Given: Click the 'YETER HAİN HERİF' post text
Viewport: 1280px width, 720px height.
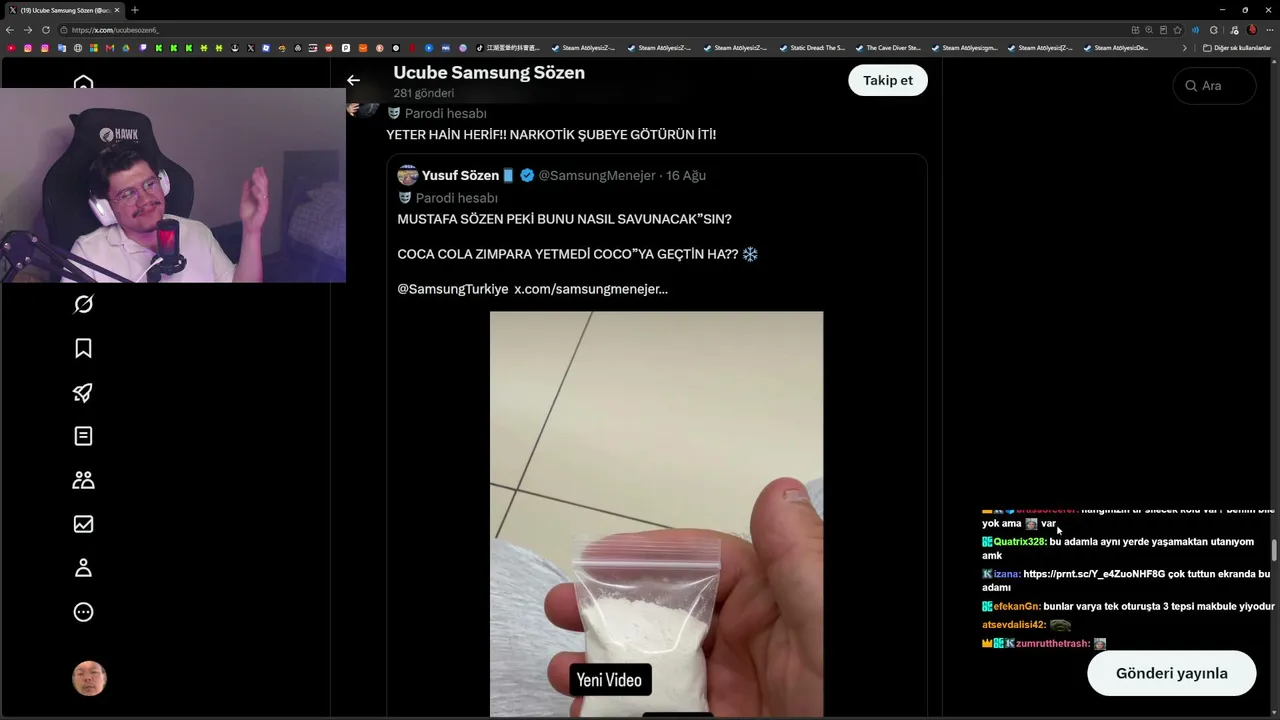Looking at the screenshot, I should pyautogui.click(x=551, y=134).
